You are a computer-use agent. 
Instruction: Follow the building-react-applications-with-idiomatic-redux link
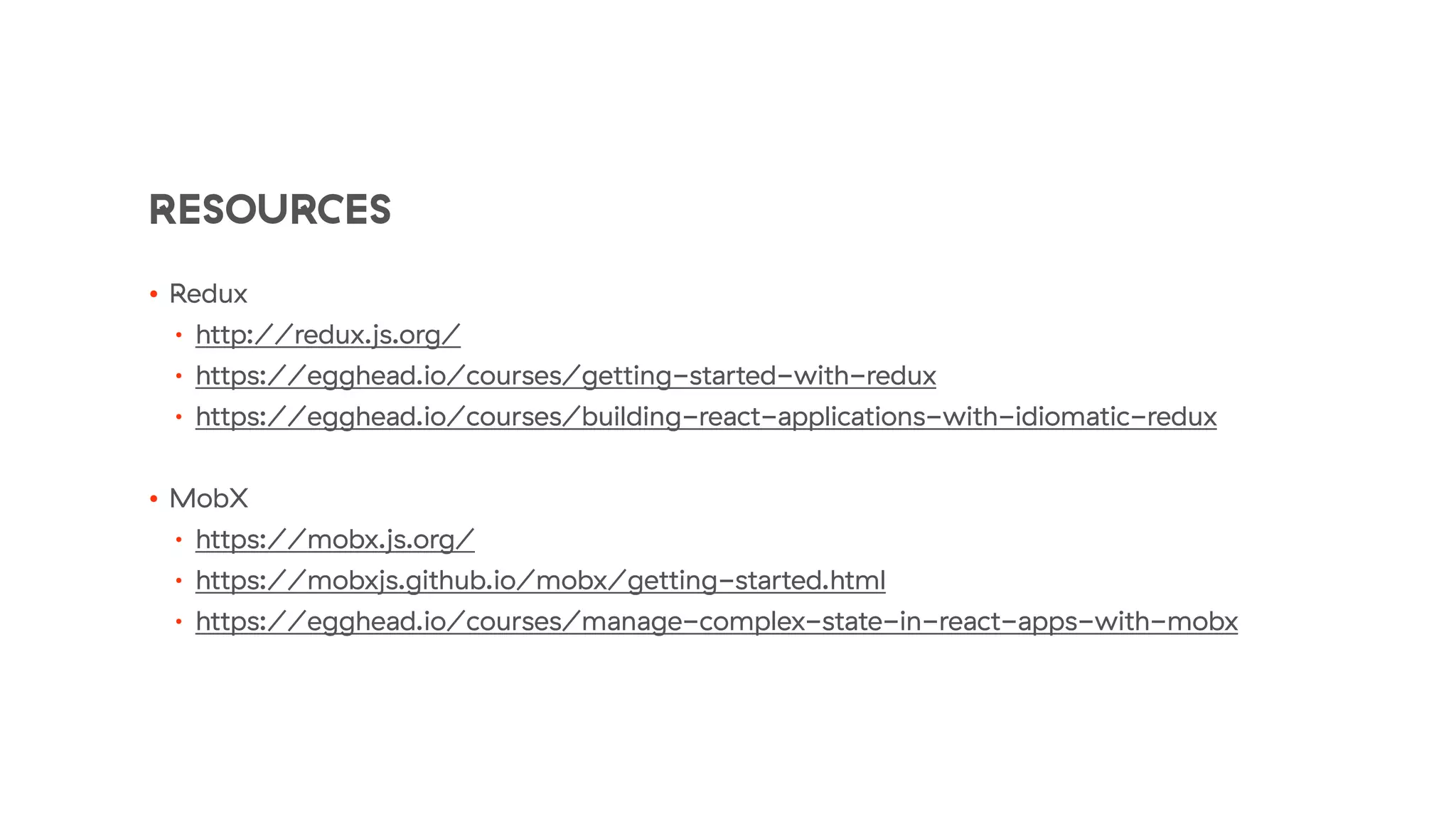pyautogui.click(x=706, y=417)
